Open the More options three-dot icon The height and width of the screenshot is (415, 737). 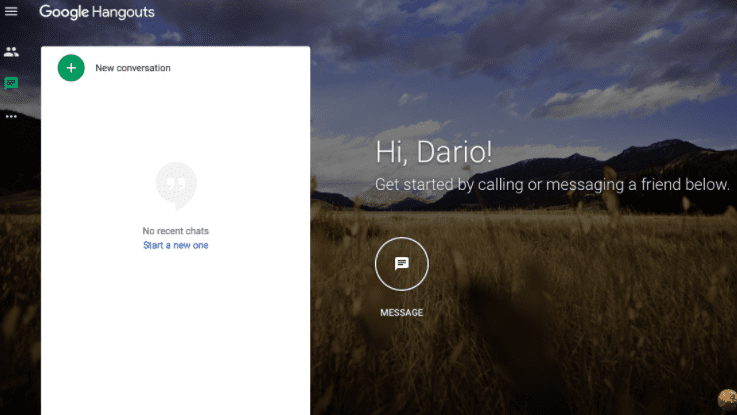click(x=11, y=116)
